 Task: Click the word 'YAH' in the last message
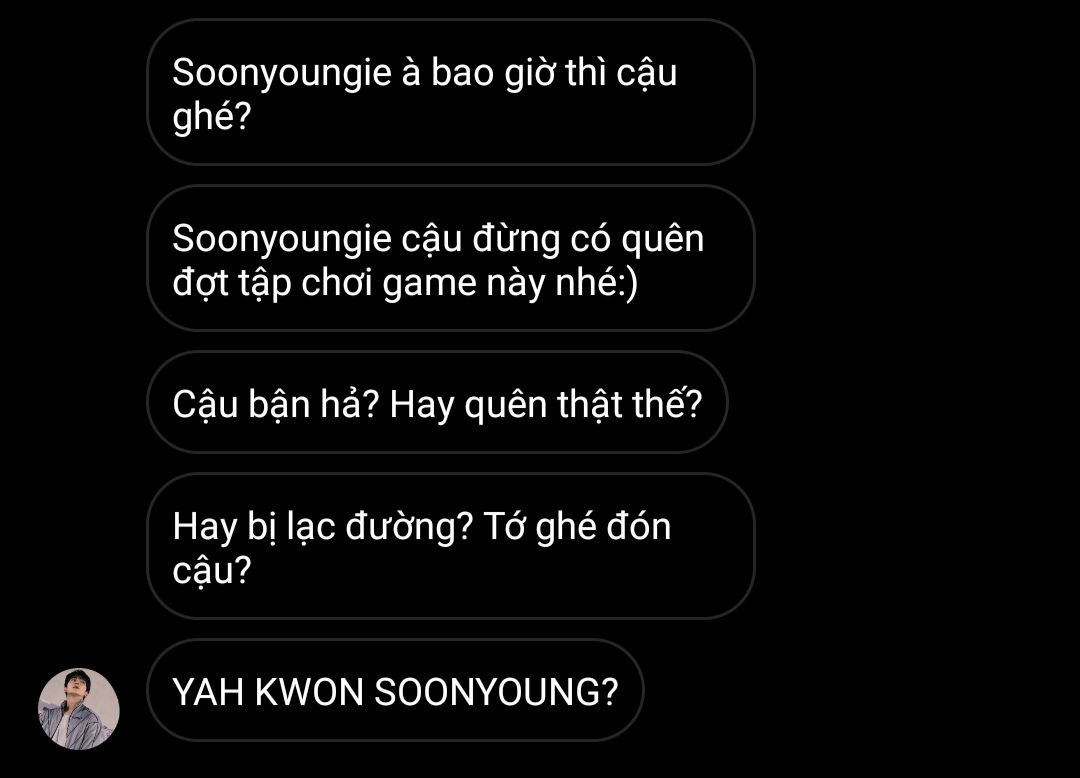tap(208, 692)
